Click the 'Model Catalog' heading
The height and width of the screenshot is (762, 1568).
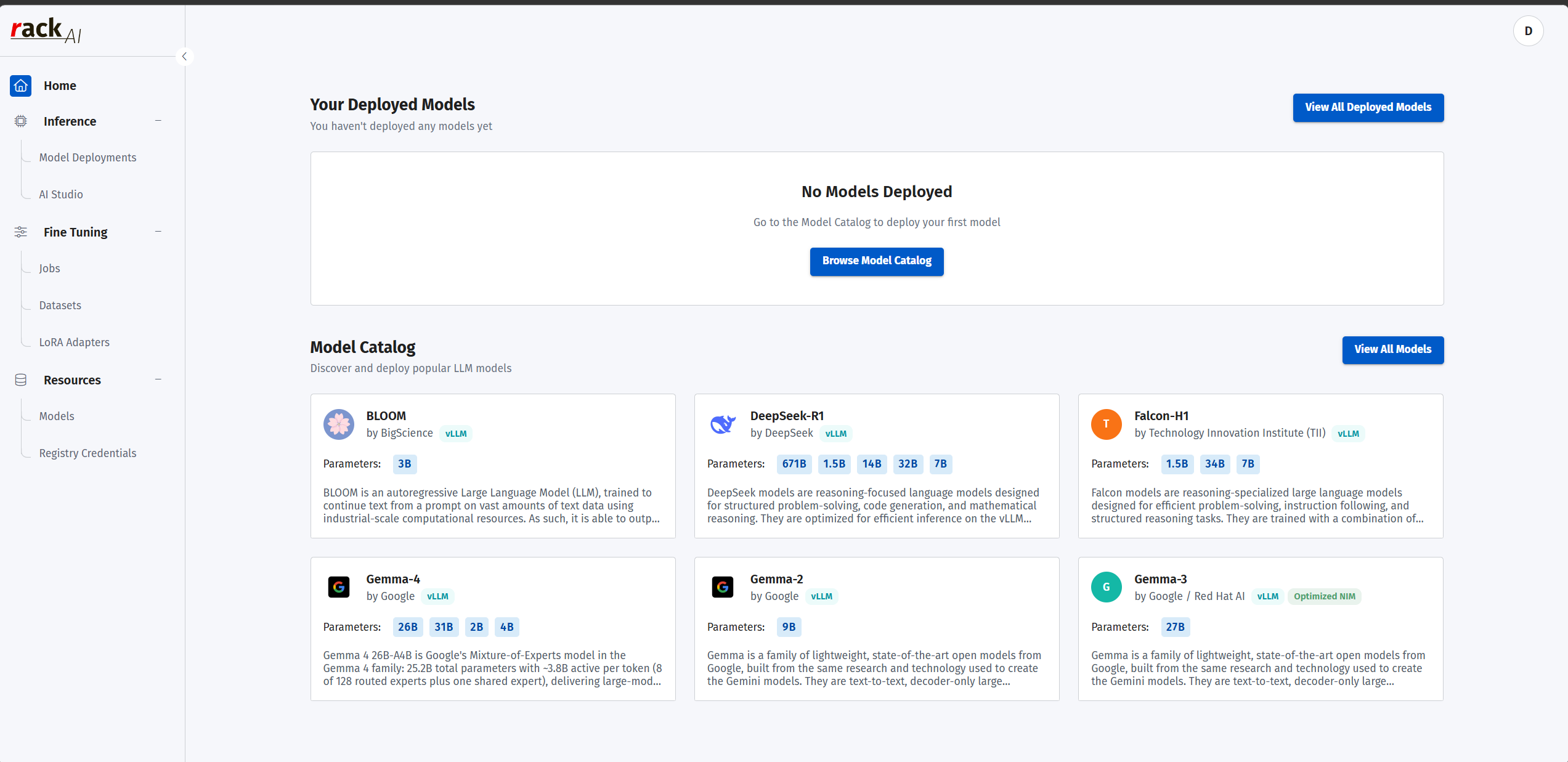tap(362, 347)
